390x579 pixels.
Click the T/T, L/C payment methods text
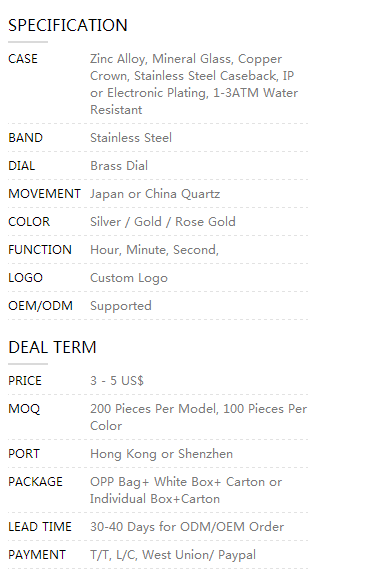[x=173, y=555]
